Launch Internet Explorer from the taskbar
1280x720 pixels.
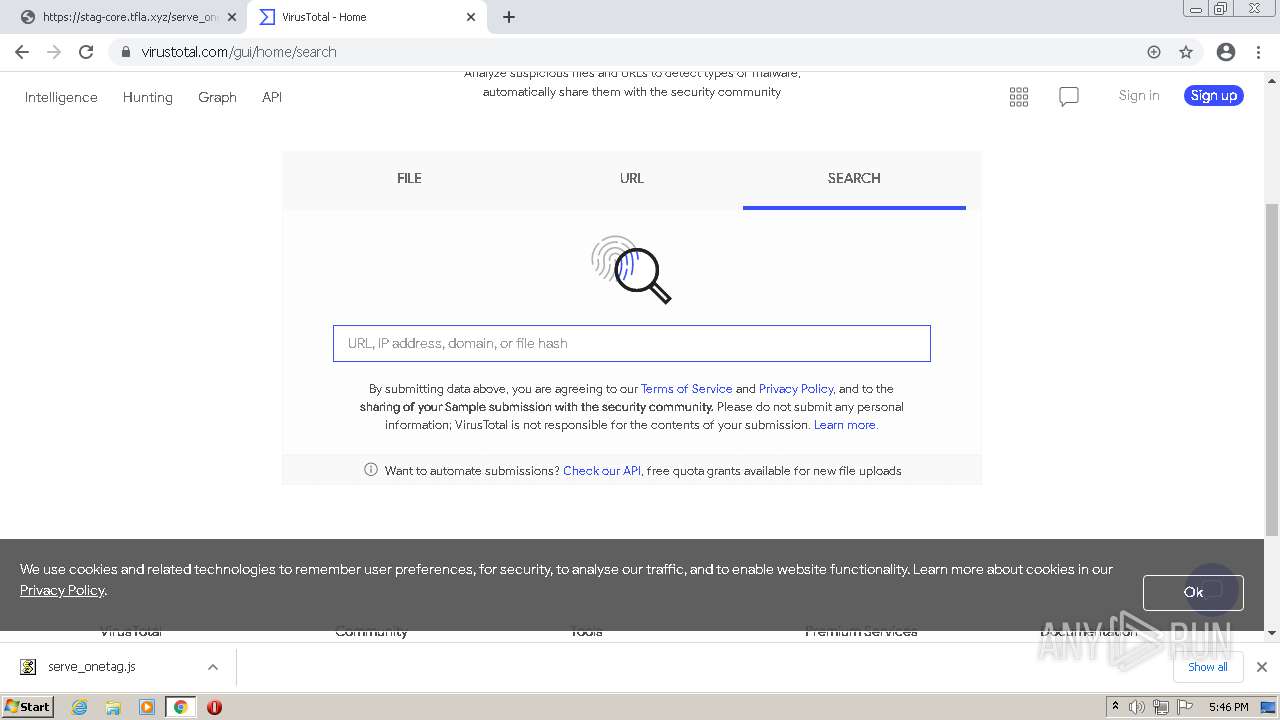[80, 707]
